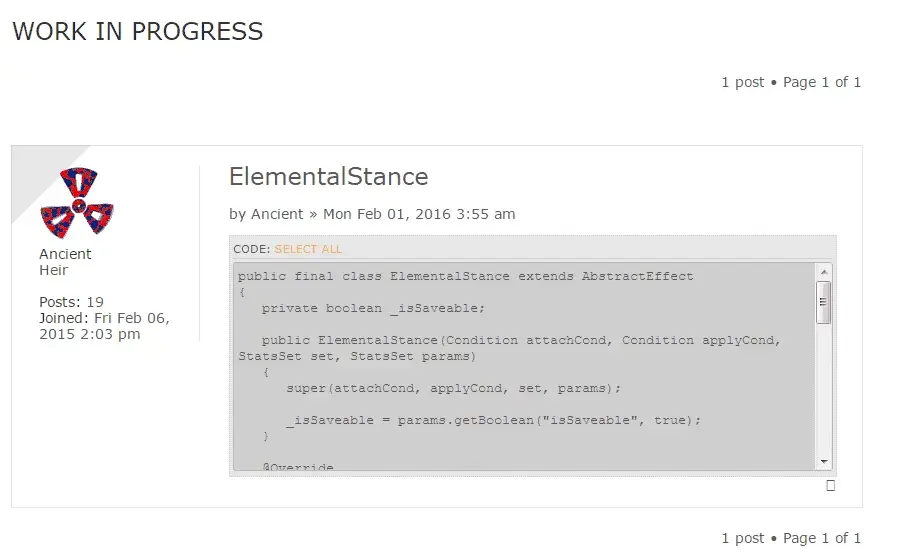Click the top '1 post • Page 1 of 1' text
The image size is (902, 557).
point(791,82)
